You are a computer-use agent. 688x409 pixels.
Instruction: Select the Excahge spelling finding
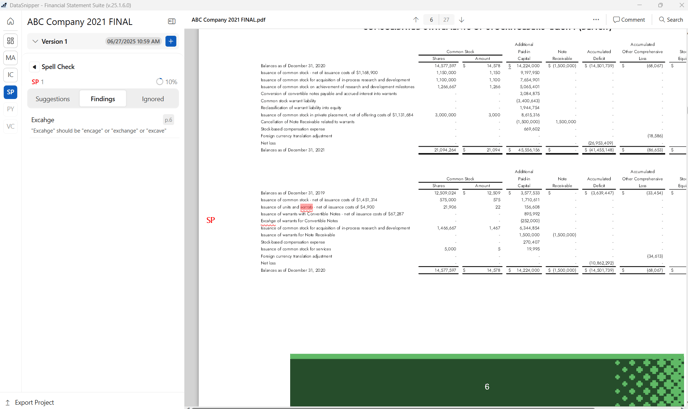[103, 125]
